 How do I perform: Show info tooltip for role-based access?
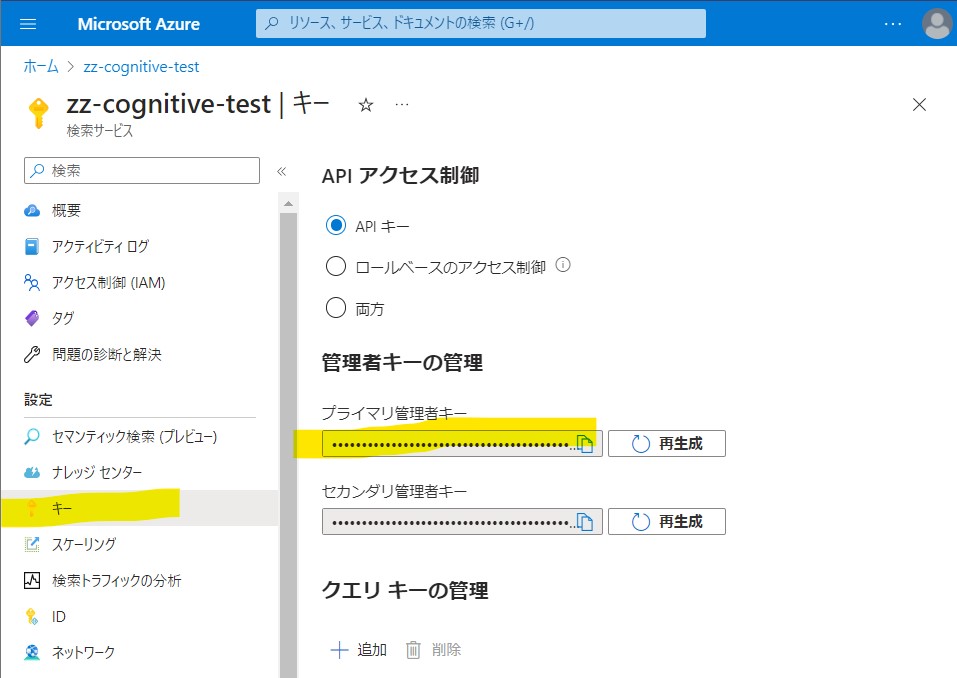coord(563,265)
